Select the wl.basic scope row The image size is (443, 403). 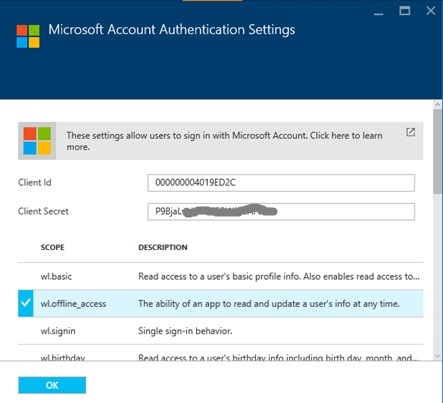[x=221, y=276]
